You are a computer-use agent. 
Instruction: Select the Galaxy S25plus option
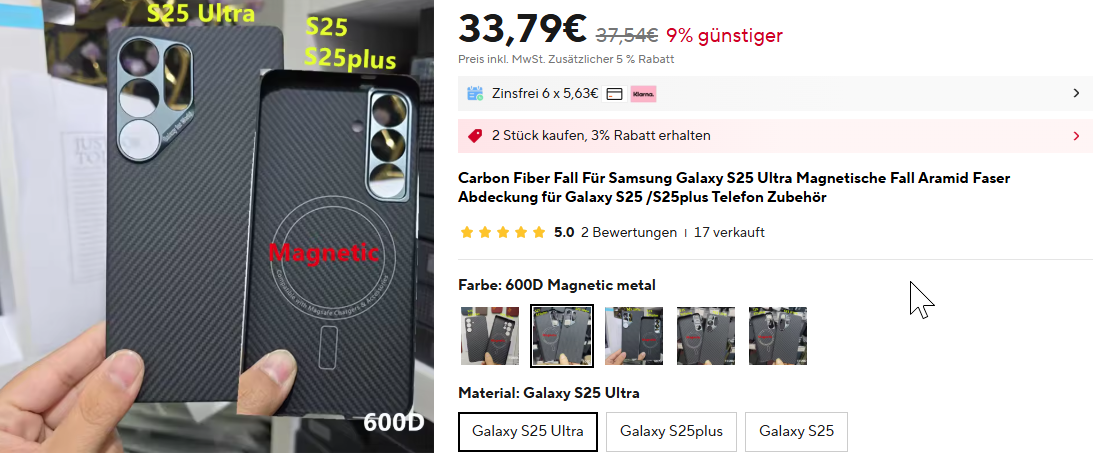pos(671,431)
